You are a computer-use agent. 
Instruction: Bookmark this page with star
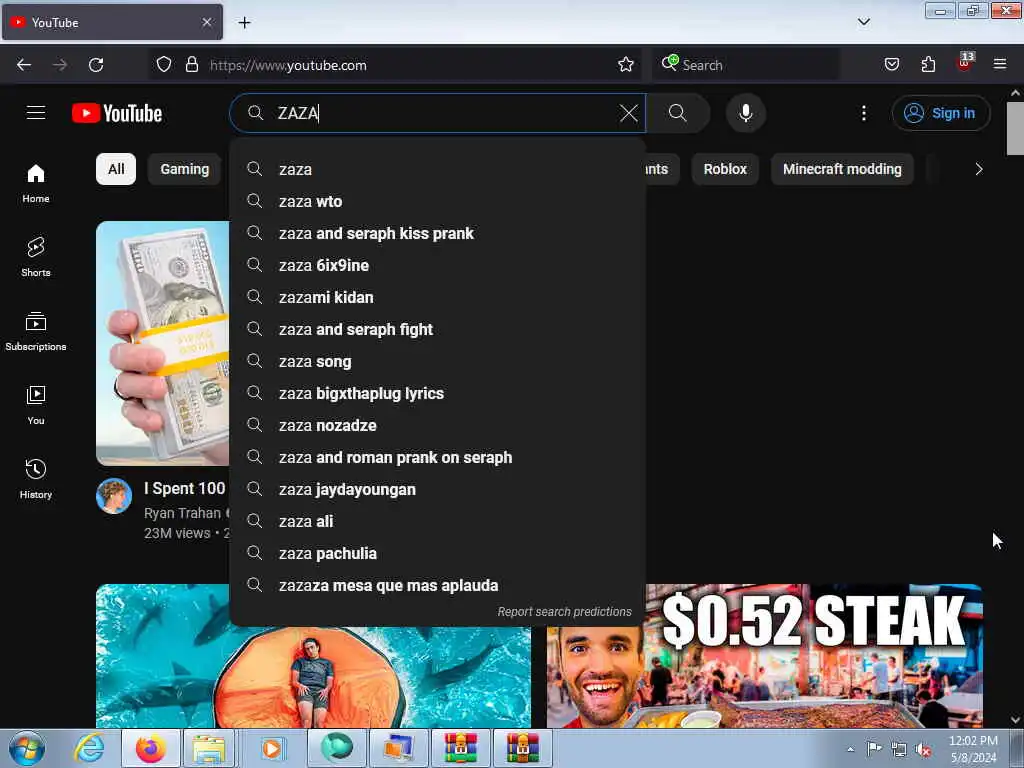(x=626, y=65)
